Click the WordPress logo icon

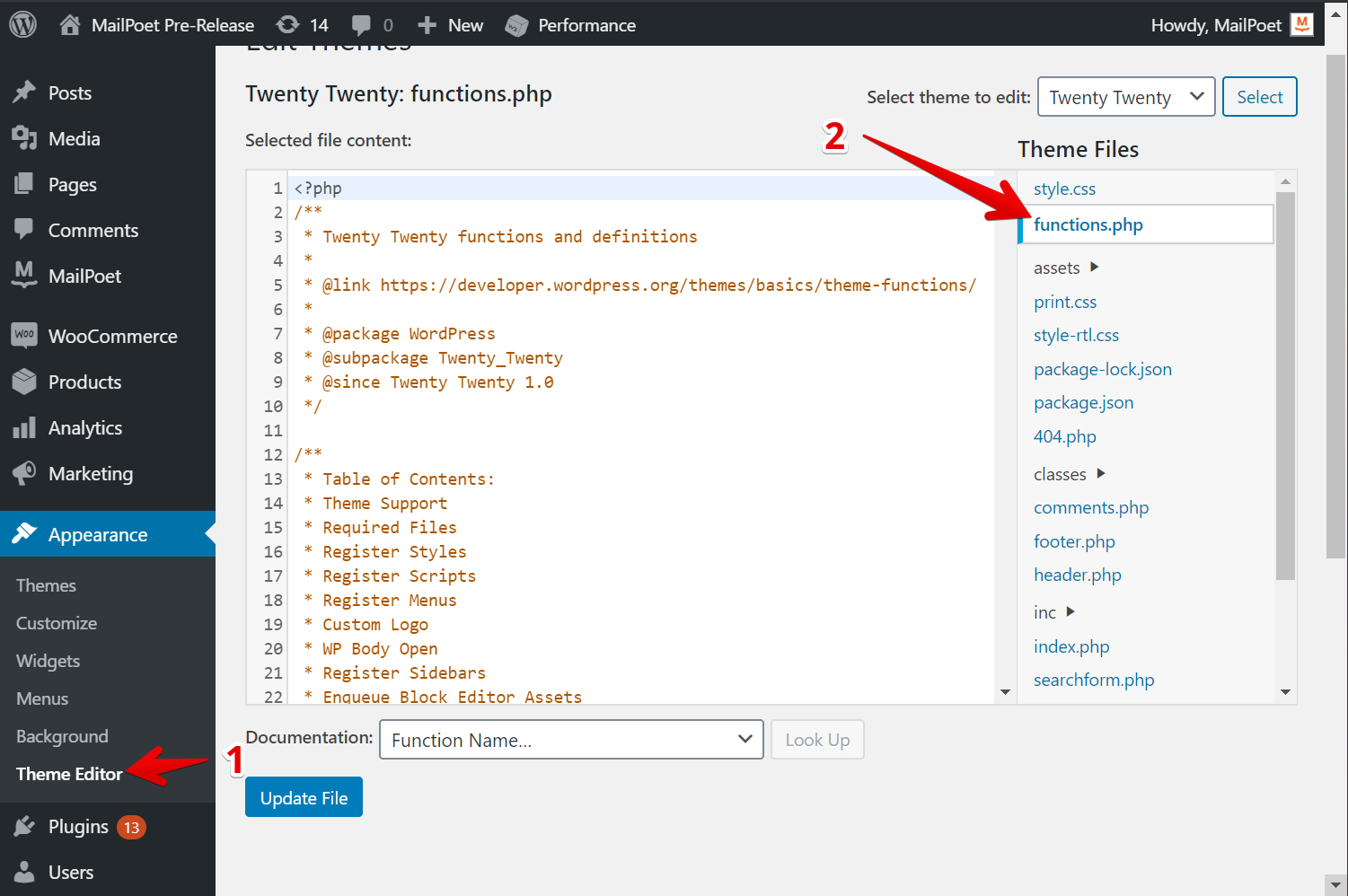[x=22, y=24]
